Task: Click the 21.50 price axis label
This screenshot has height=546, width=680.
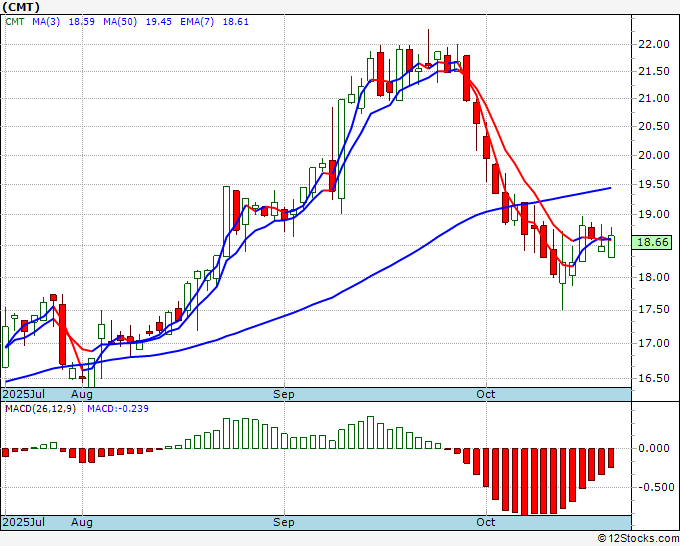Action: coord(654,72)
